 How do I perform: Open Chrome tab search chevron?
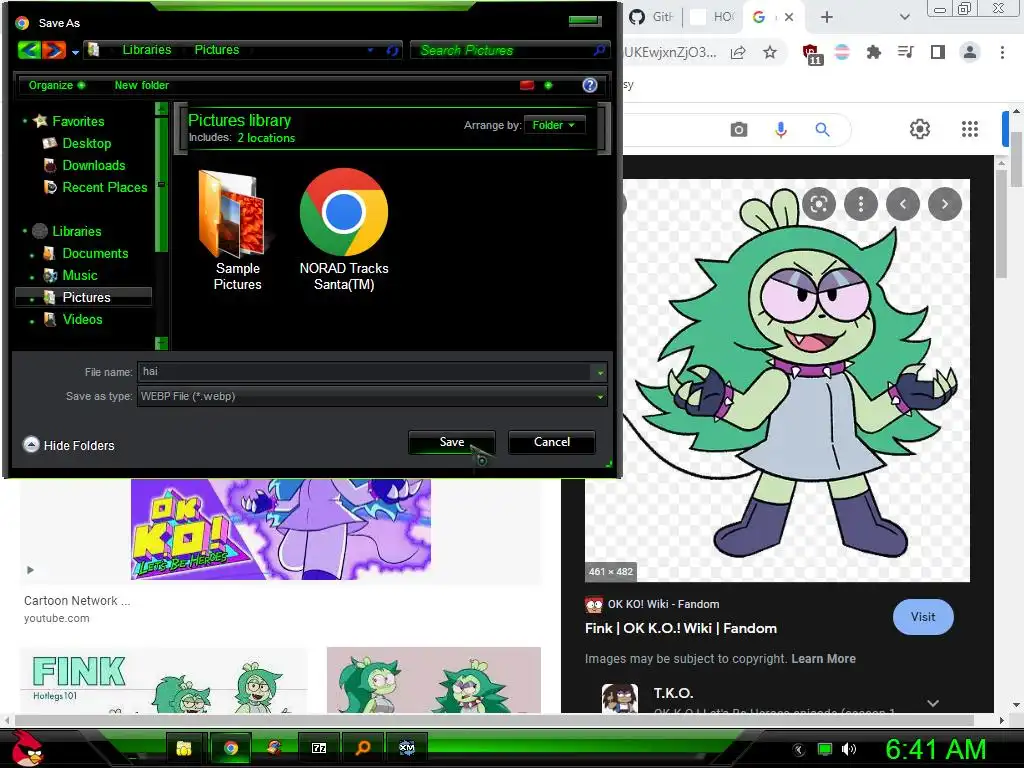coord(904,18)
